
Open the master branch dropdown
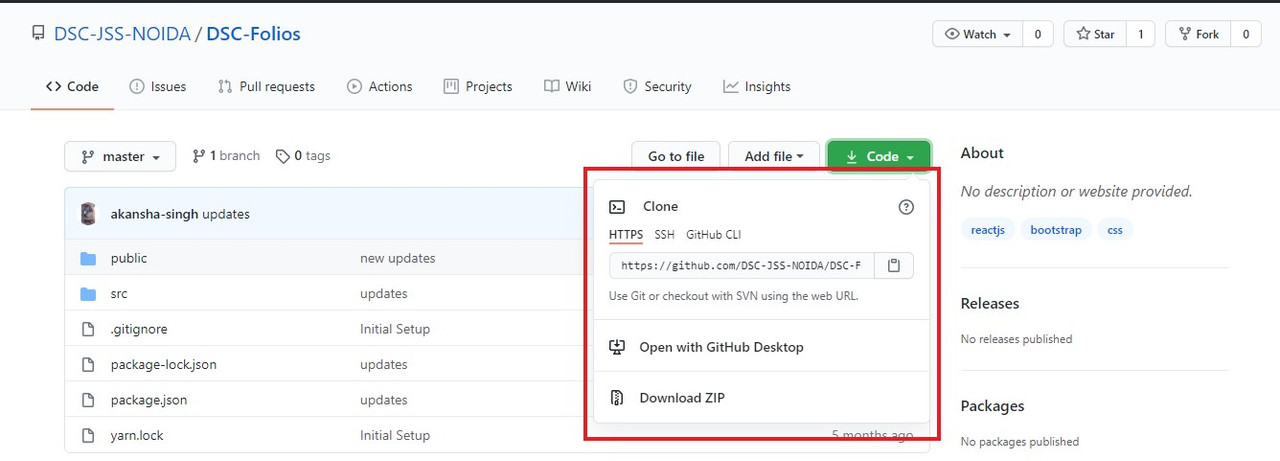point(120,156)
